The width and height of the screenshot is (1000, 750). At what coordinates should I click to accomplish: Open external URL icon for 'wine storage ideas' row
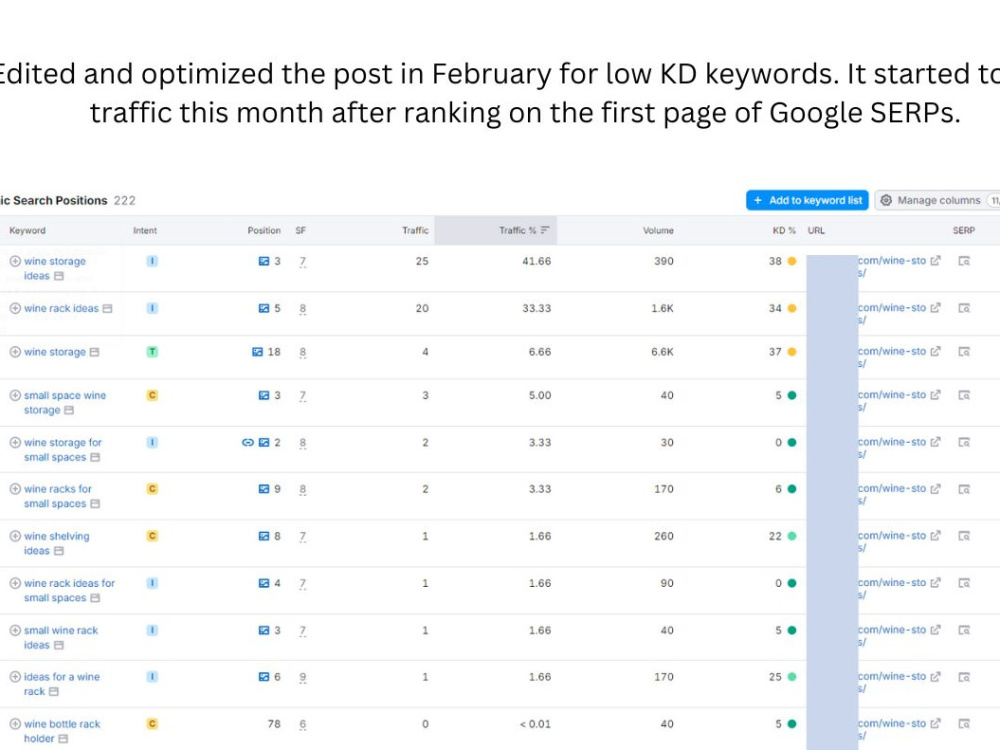point(935,260)
